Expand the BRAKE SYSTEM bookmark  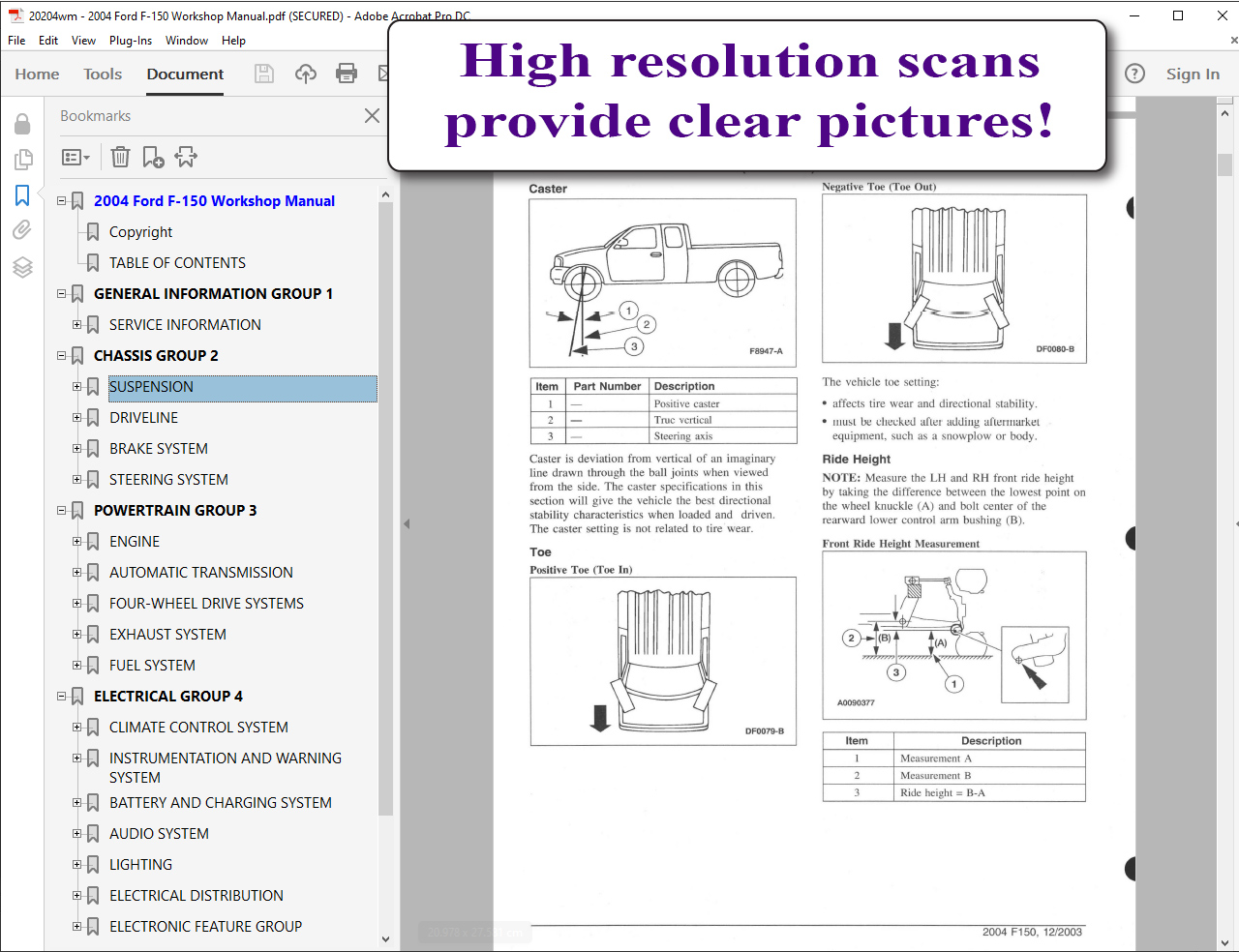pyautogui.click(x=77, y=449)
